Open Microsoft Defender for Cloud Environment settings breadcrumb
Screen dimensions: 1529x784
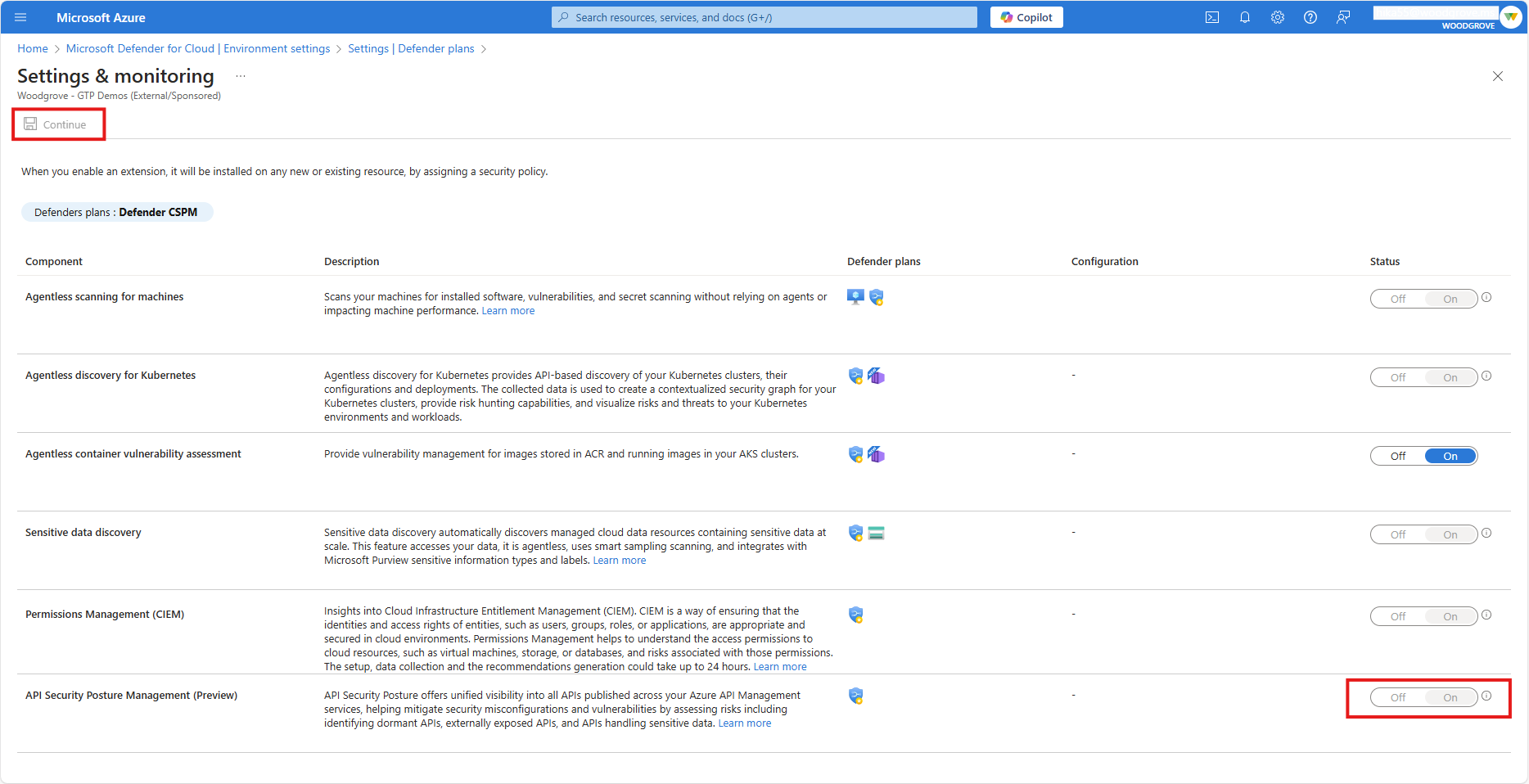click(198, 48)
